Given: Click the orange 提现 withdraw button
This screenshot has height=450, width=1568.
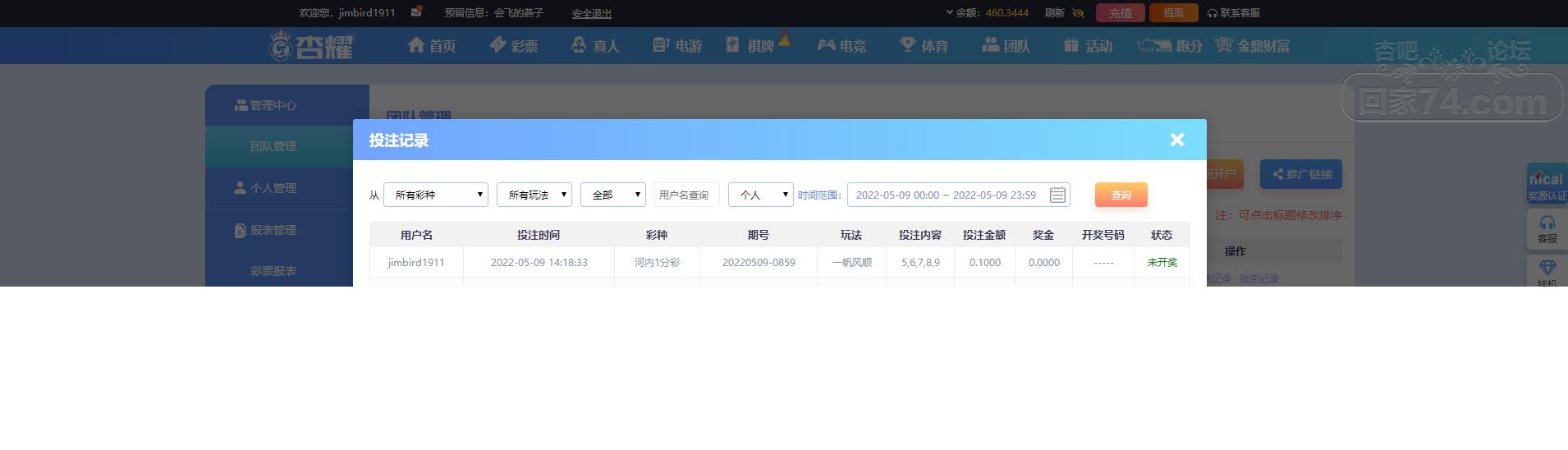Looking at the screenshot, I should (x=1174, y=13).
